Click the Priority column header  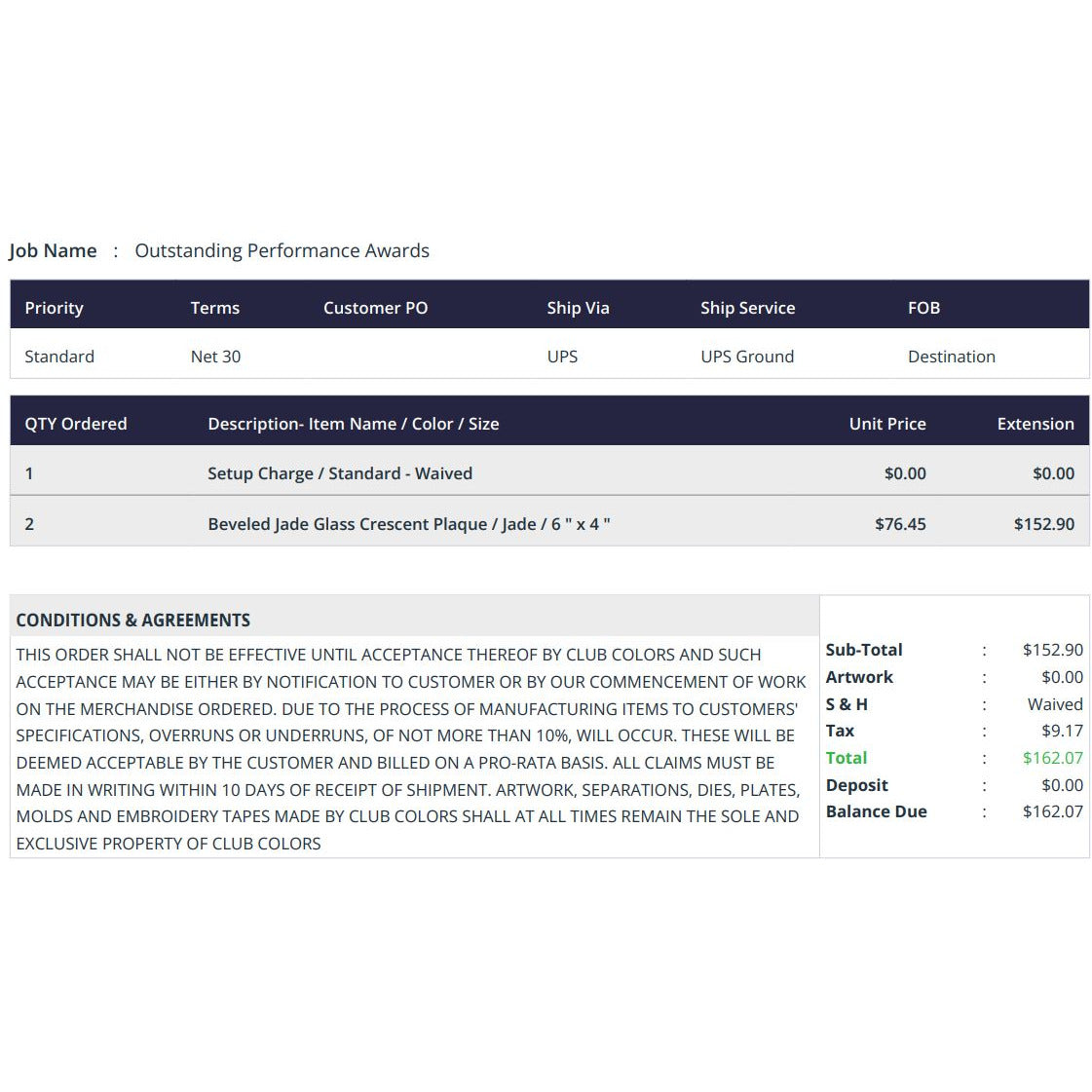coord(55,308)
